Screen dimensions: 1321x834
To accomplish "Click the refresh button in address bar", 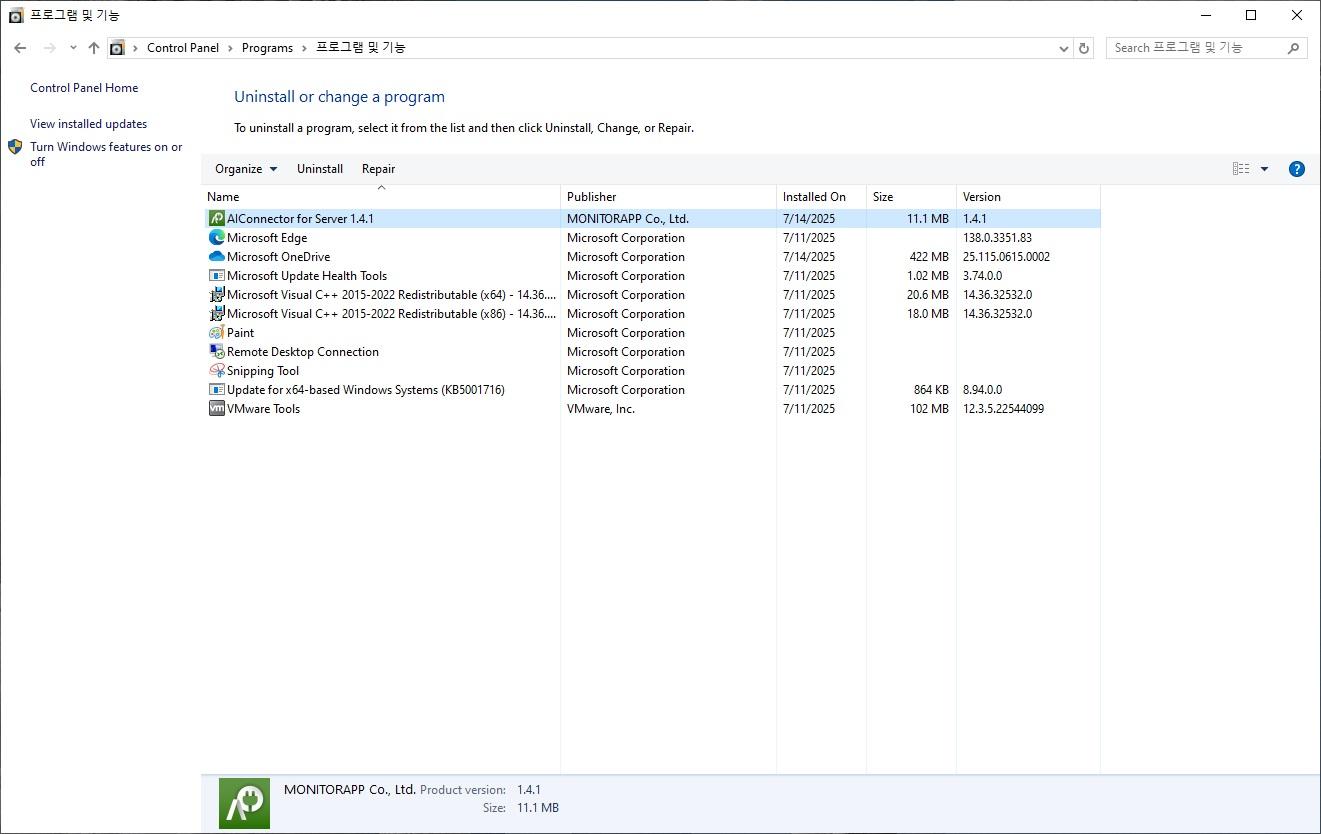I will coord(1084,48).
